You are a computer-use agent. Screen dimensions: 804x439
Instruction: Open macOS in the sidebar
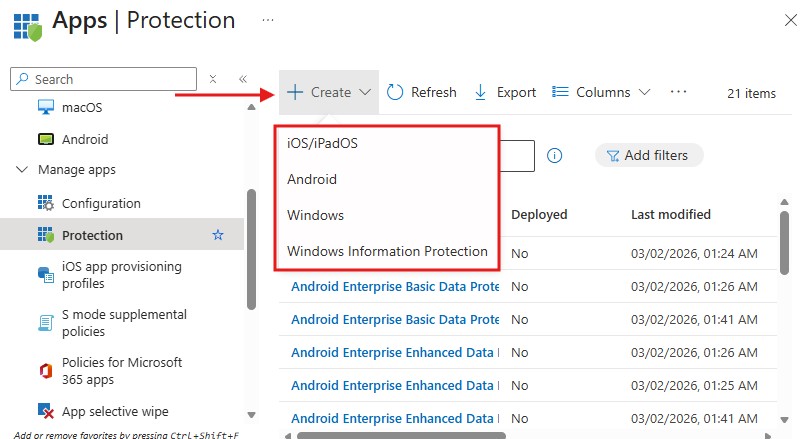coord(82,107)
